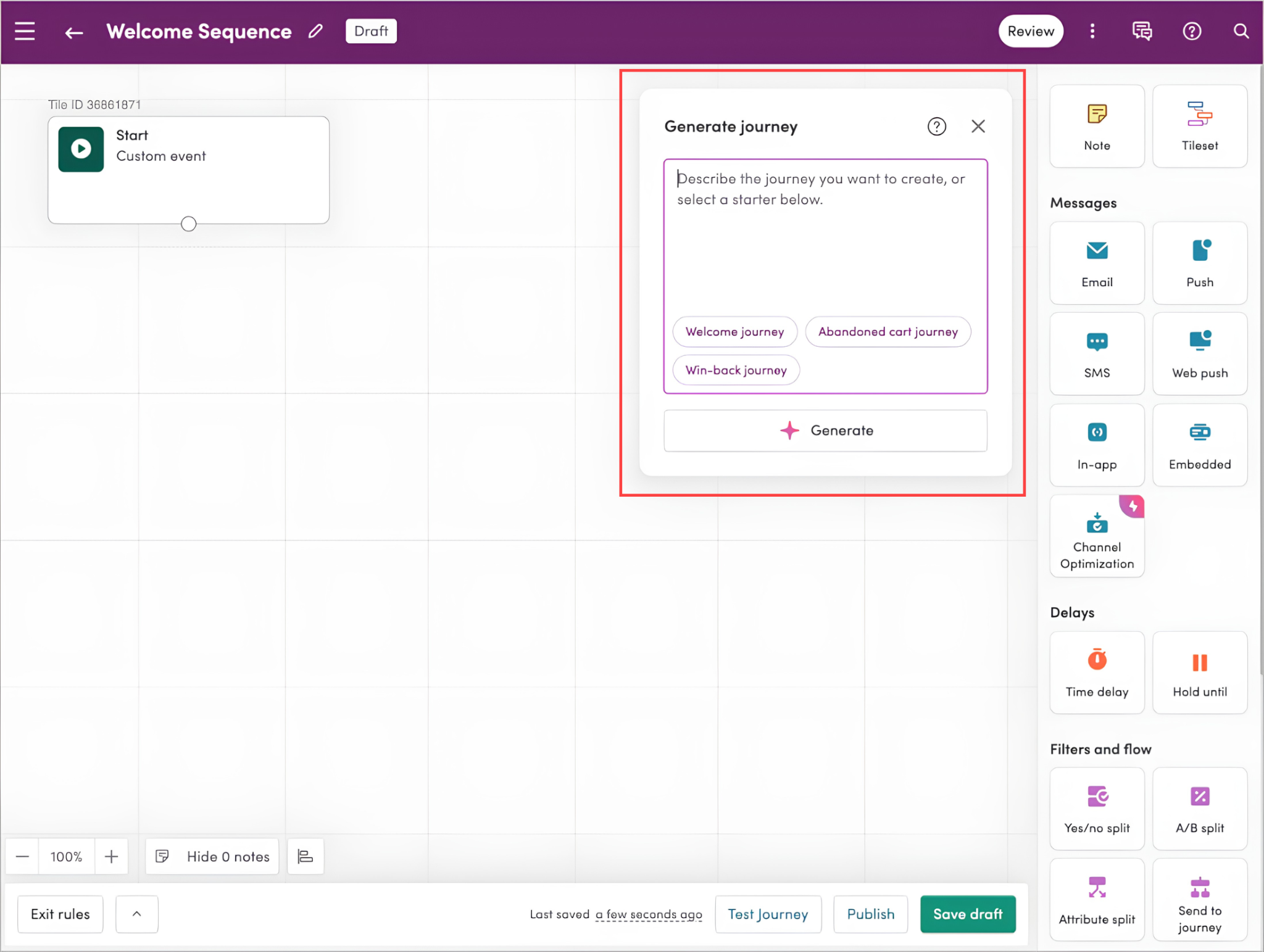The width and height of the screenshot is (1264, 952).
Task: Add a Note tile
Action: [1097, 126]
